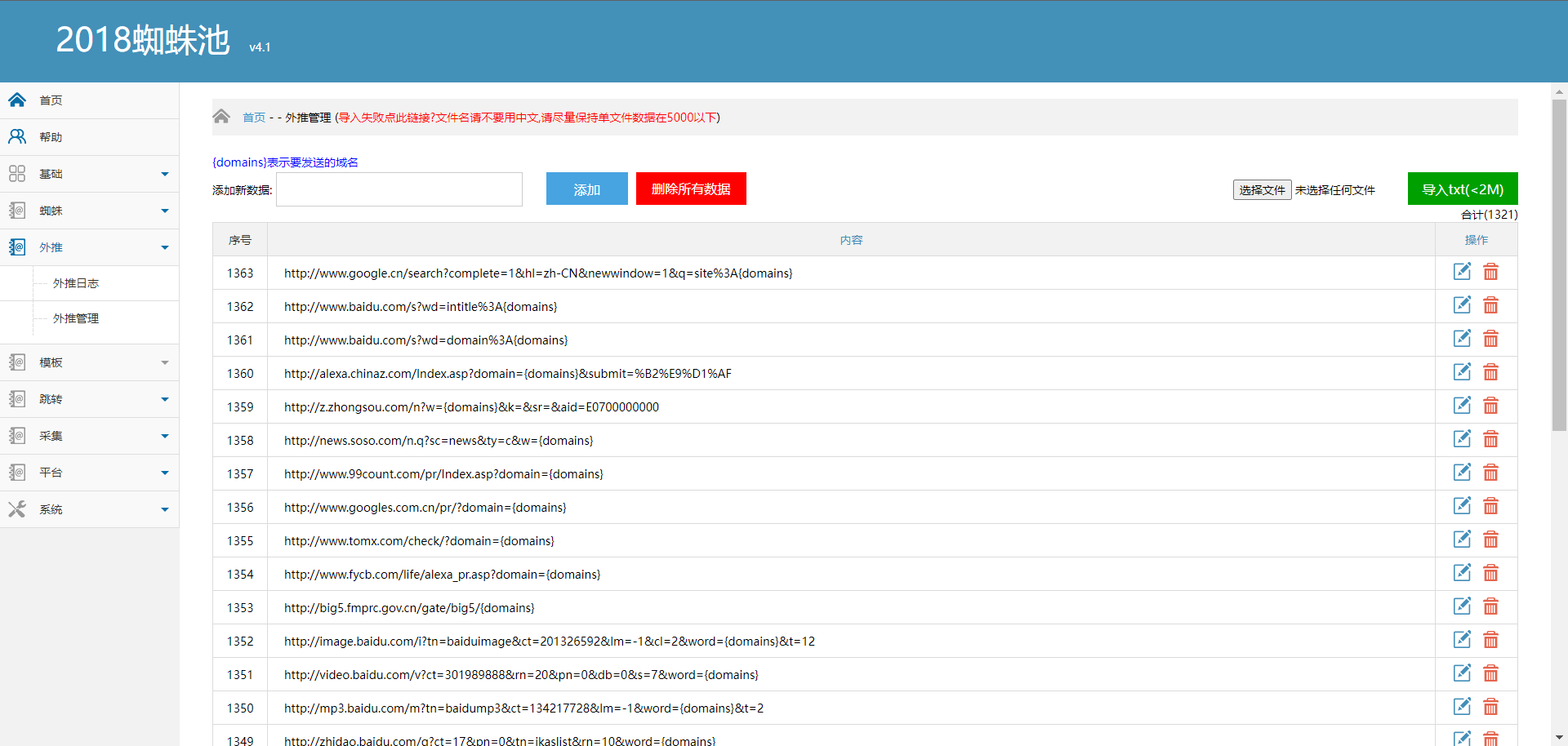Click the 合计(1321) total count
Screen dimensions: 1568x746
point(1489,215)
